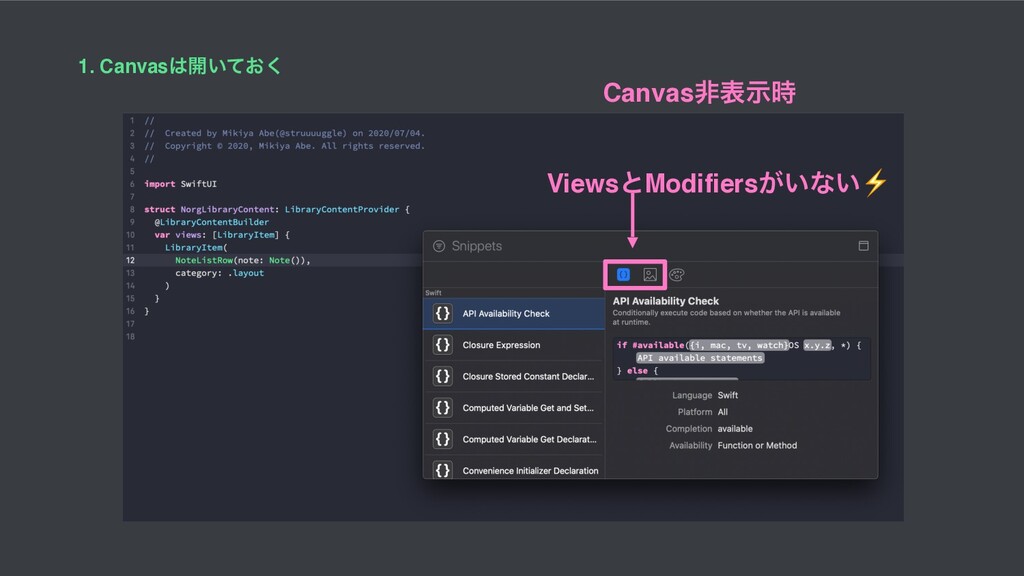This screenshot has height=576, width=1024.
Task: Click the 'i, mac, tv, watch' placeholder token
Action: 739,345
